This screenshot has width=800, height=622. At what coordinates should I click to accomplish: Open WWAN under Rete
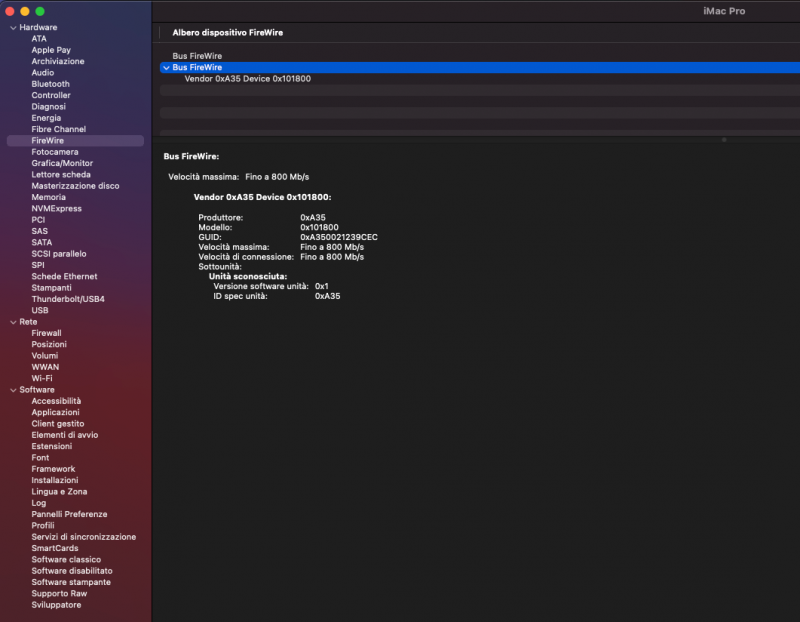(x=45, y=367)
